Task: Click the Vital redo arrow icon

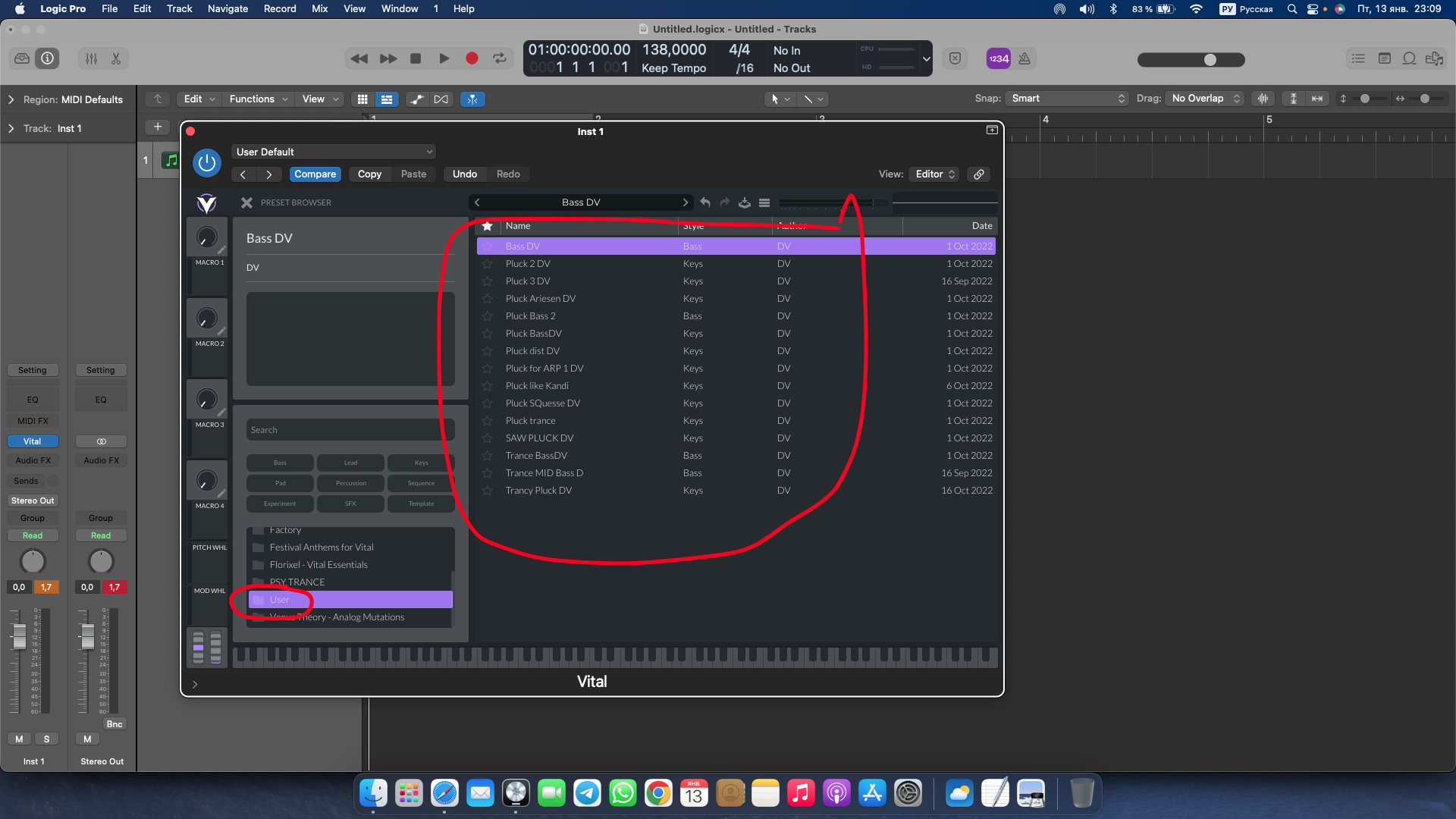Action: 725,202
